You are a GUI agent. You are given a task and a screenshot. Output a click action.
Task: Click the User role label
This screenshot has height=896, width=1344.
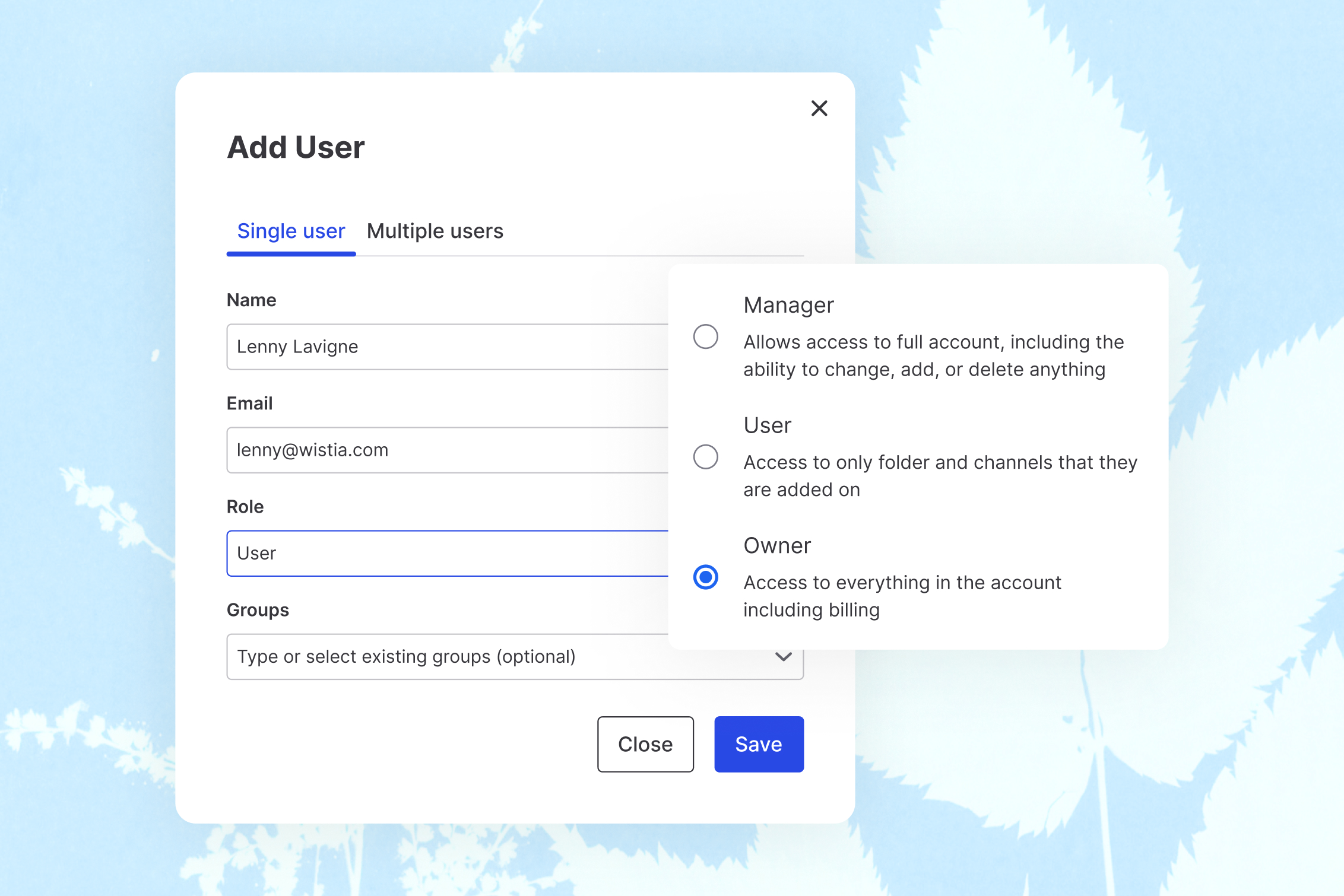pyautogui.click(x=766, y=425)
